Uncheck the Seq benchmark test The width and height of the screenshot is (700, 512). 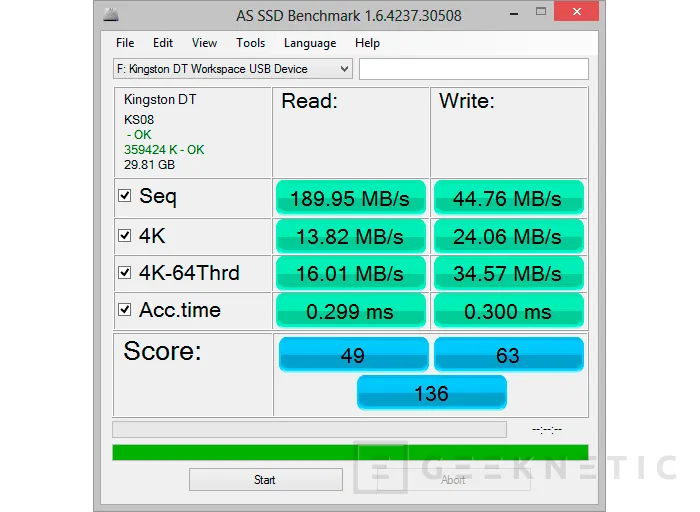125,197
